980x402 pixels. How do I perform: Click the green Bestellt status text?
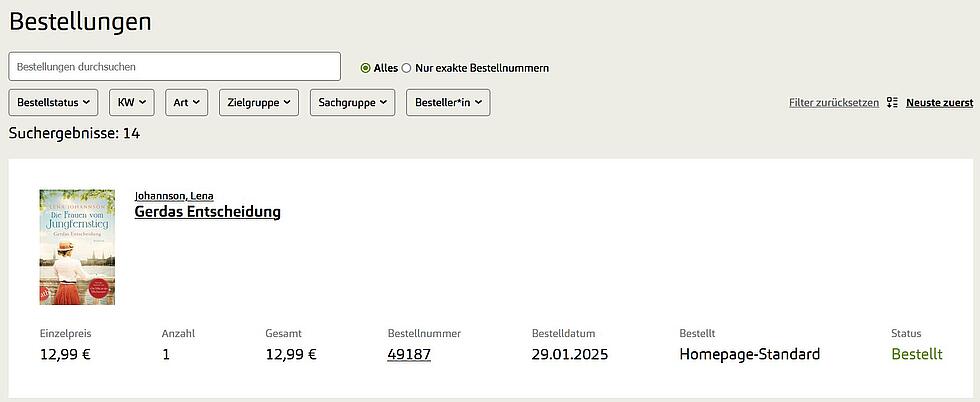click(x=917, y=354)
